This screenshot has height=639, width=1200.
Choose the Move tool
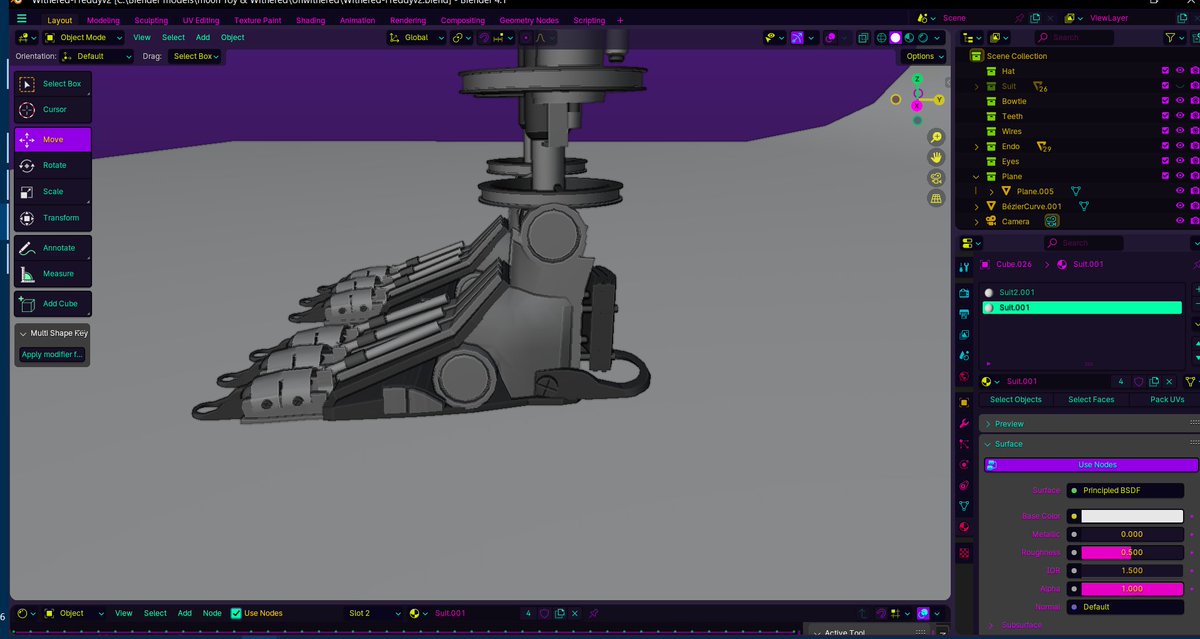53,140
